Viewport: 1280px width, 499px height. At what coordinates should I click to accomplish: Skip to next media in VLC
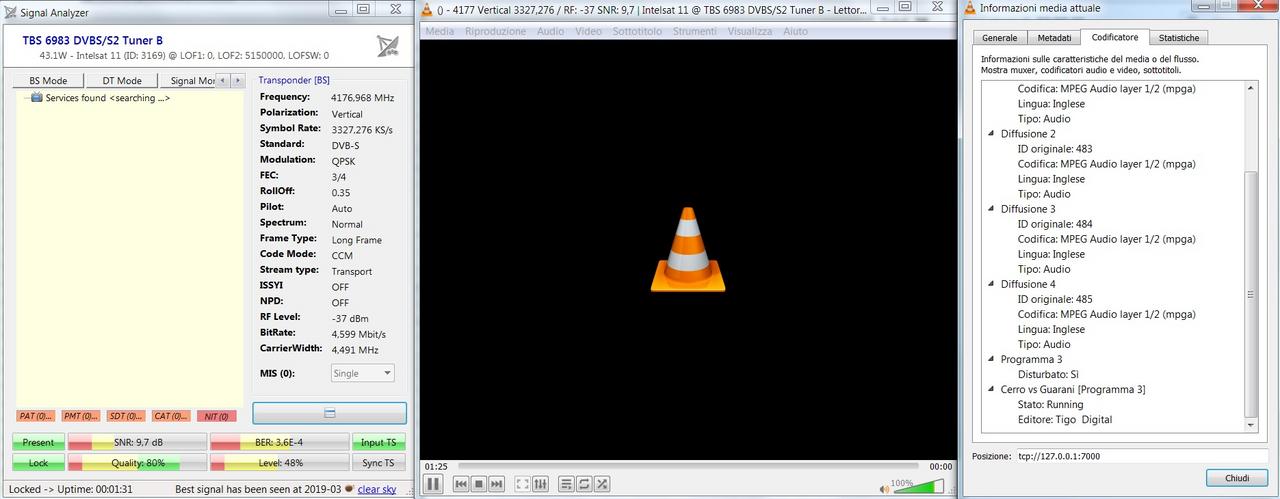(496, 484)
